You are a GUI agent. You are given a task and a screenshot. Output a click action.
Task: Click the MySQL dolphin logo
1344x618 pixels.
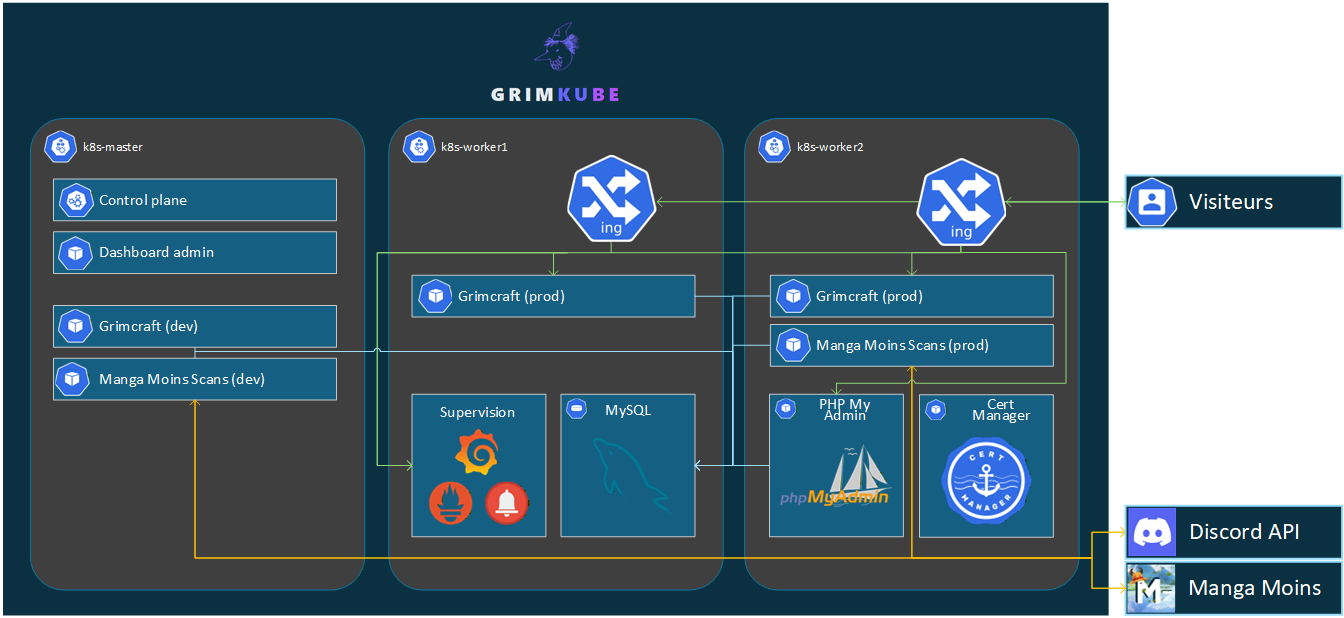pos(627,476)
